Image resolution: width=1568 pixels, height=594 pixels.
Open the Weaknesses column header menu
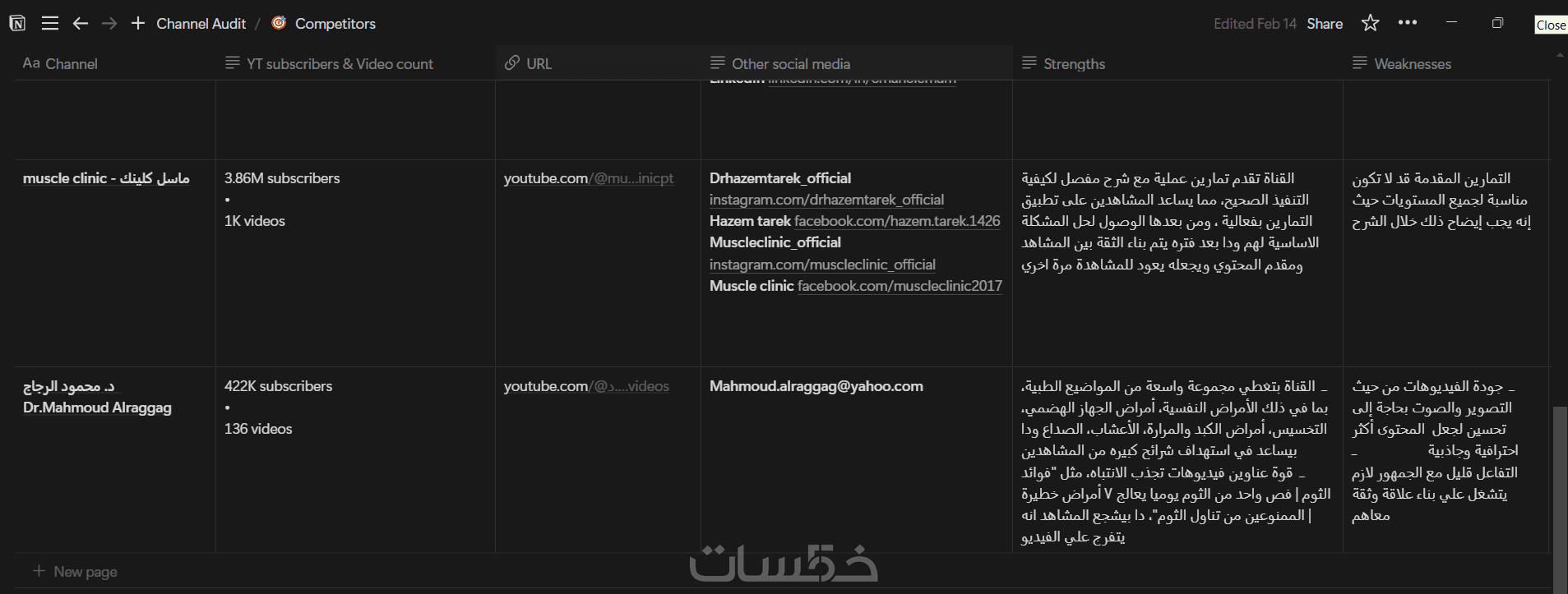click(x=1447, y=63)
